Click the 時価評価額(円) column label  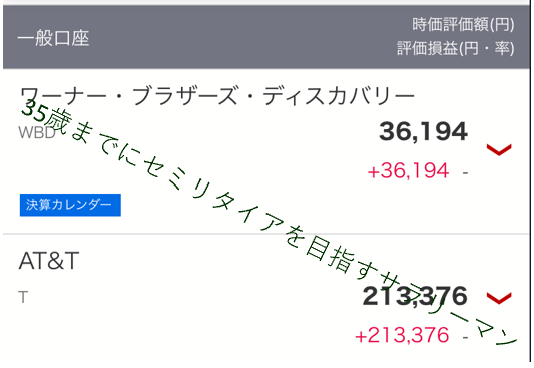463,25
